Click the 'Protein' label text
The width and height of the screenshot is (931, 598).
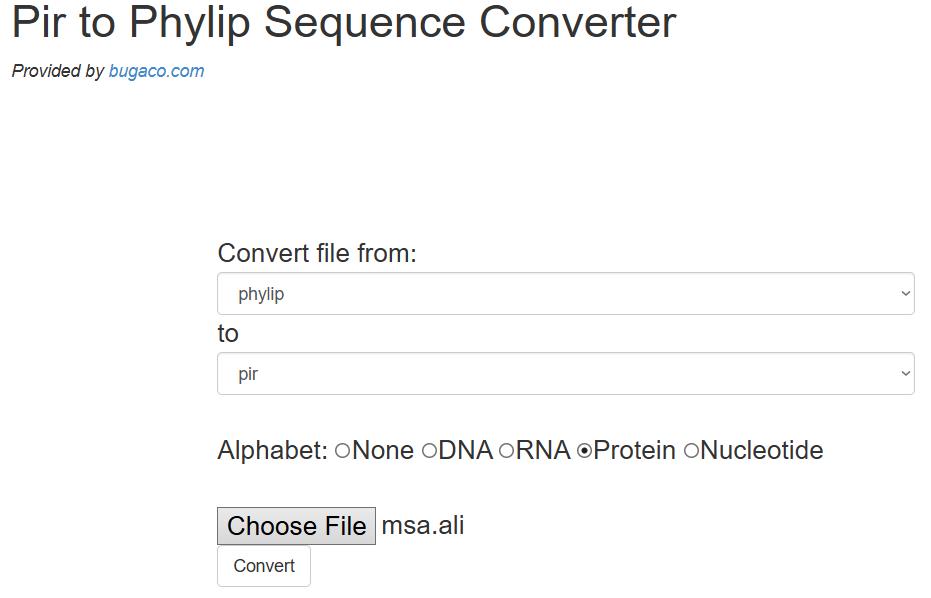pos(634,451)
